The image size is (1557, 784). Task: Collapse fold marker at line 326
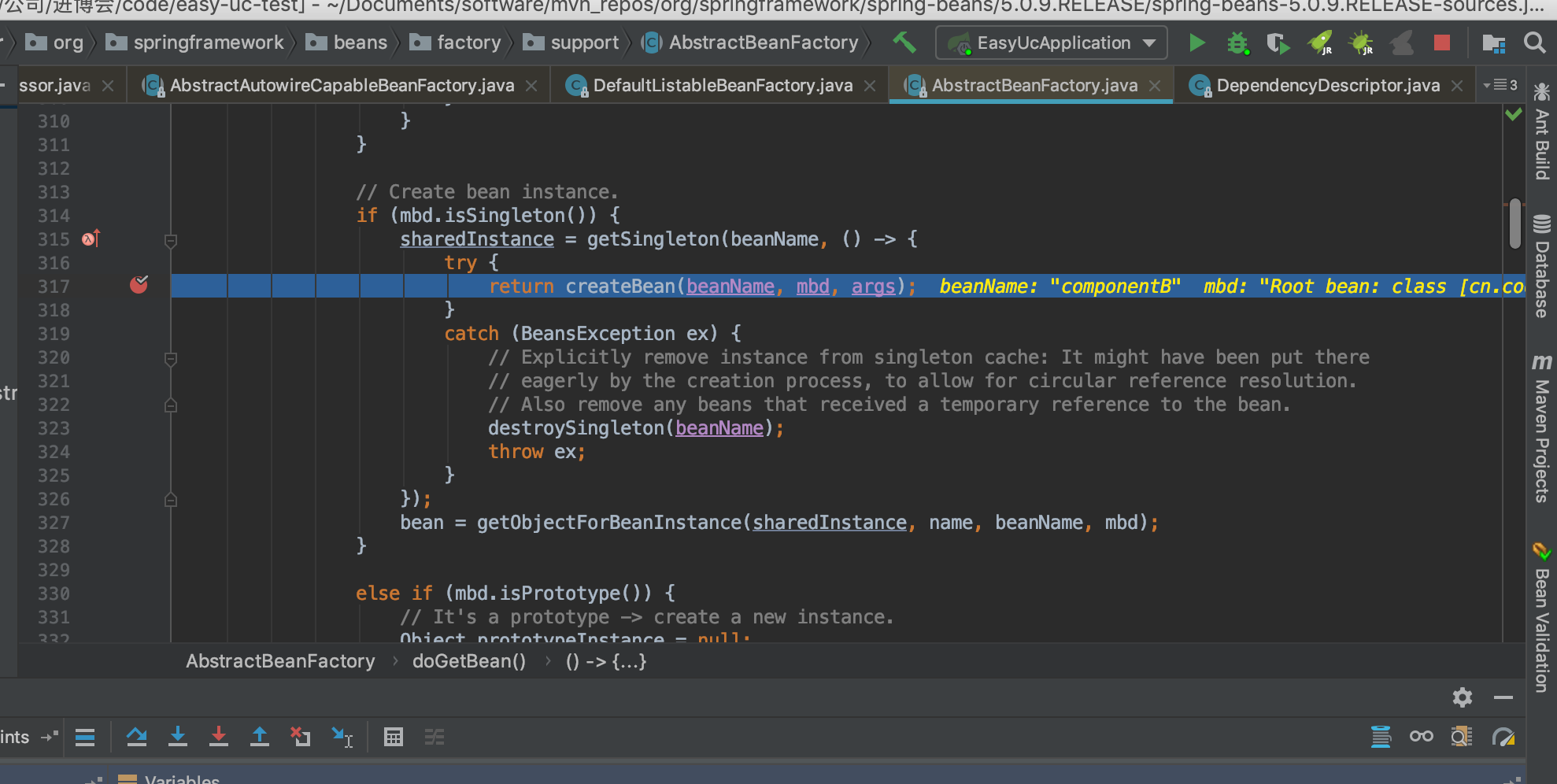(x=171, y=500)
